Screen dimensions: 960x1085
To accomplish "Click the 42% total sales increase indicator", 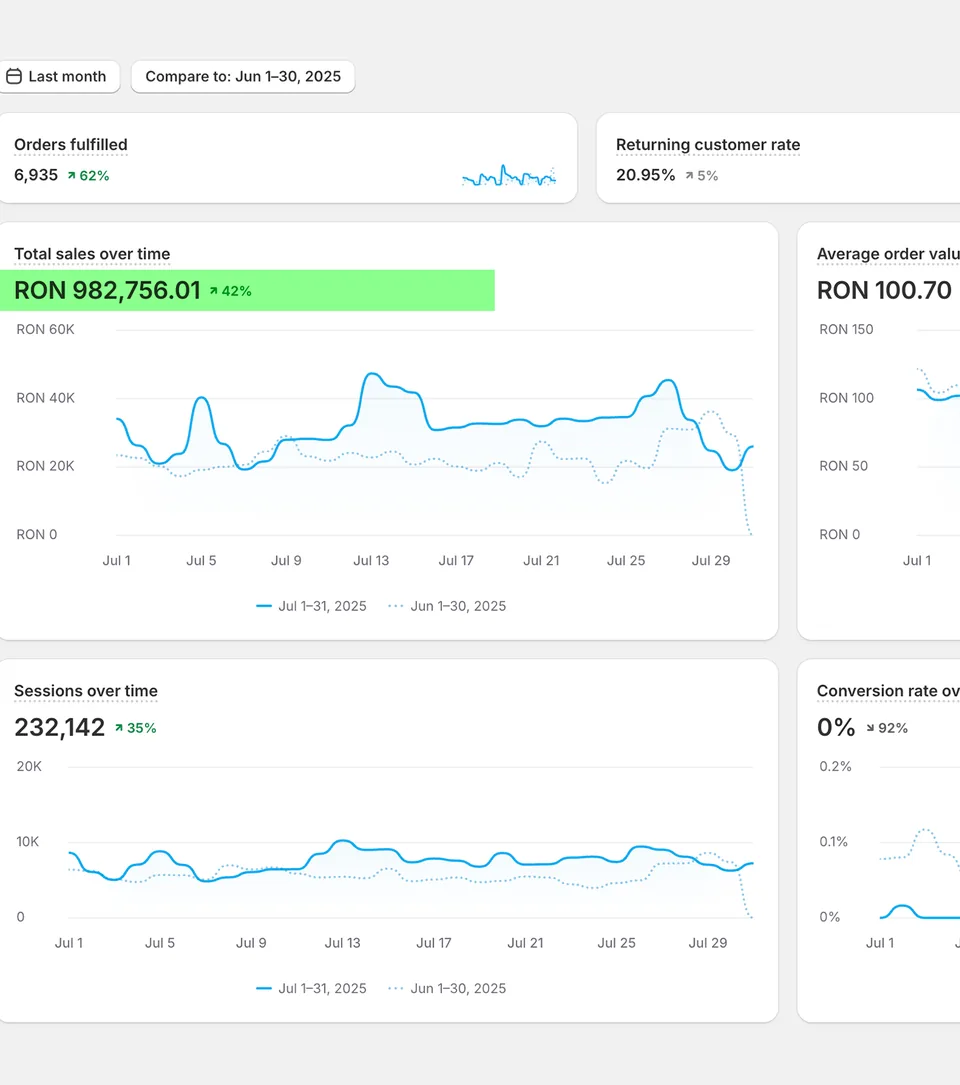I will point(230,291).
